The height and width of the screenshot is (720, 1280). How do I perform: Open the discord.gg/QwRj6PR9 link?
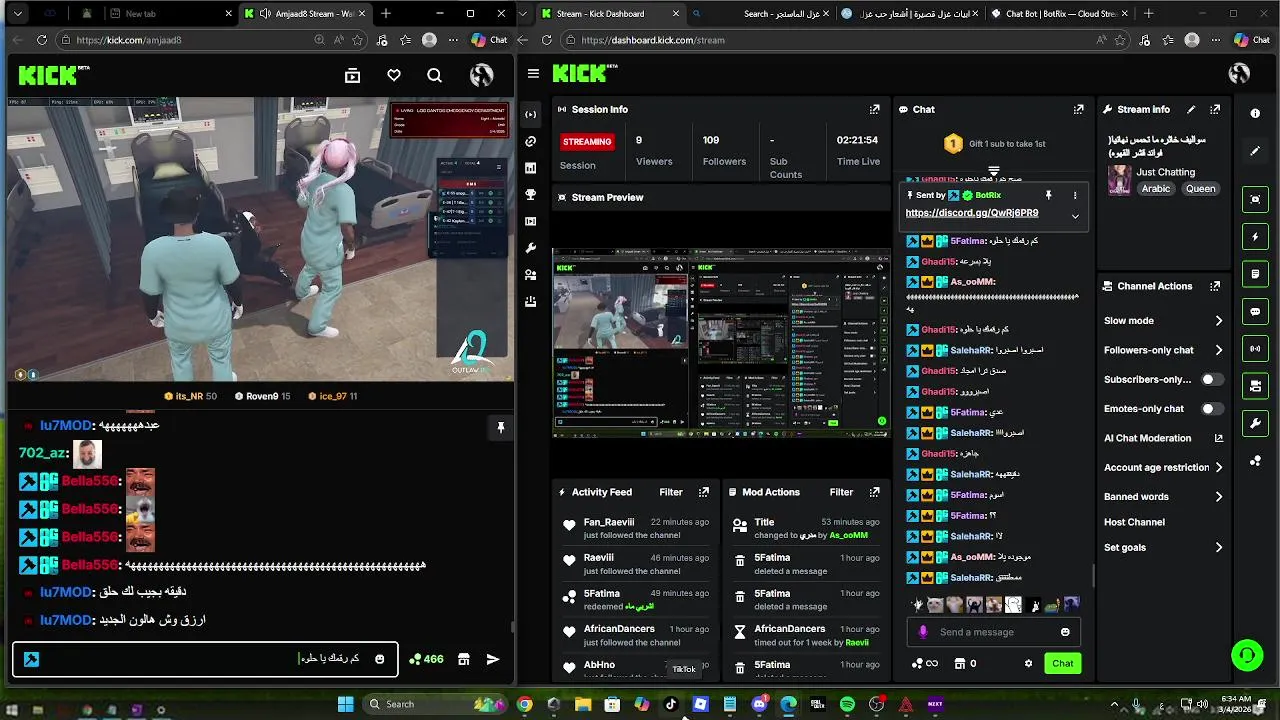(x=971, y=213)
